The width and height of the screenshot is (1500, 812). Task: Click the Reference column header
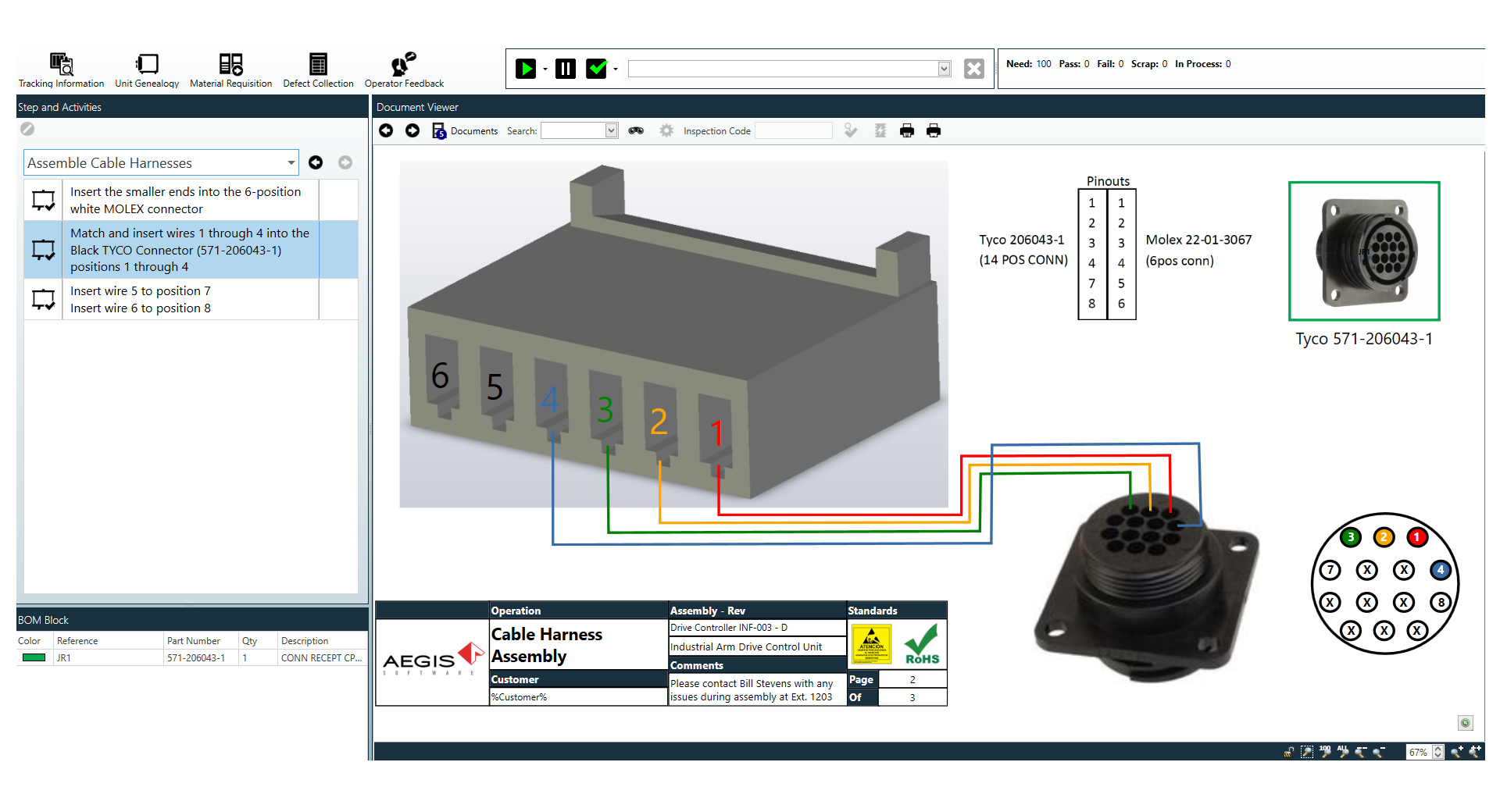point(109,641)
